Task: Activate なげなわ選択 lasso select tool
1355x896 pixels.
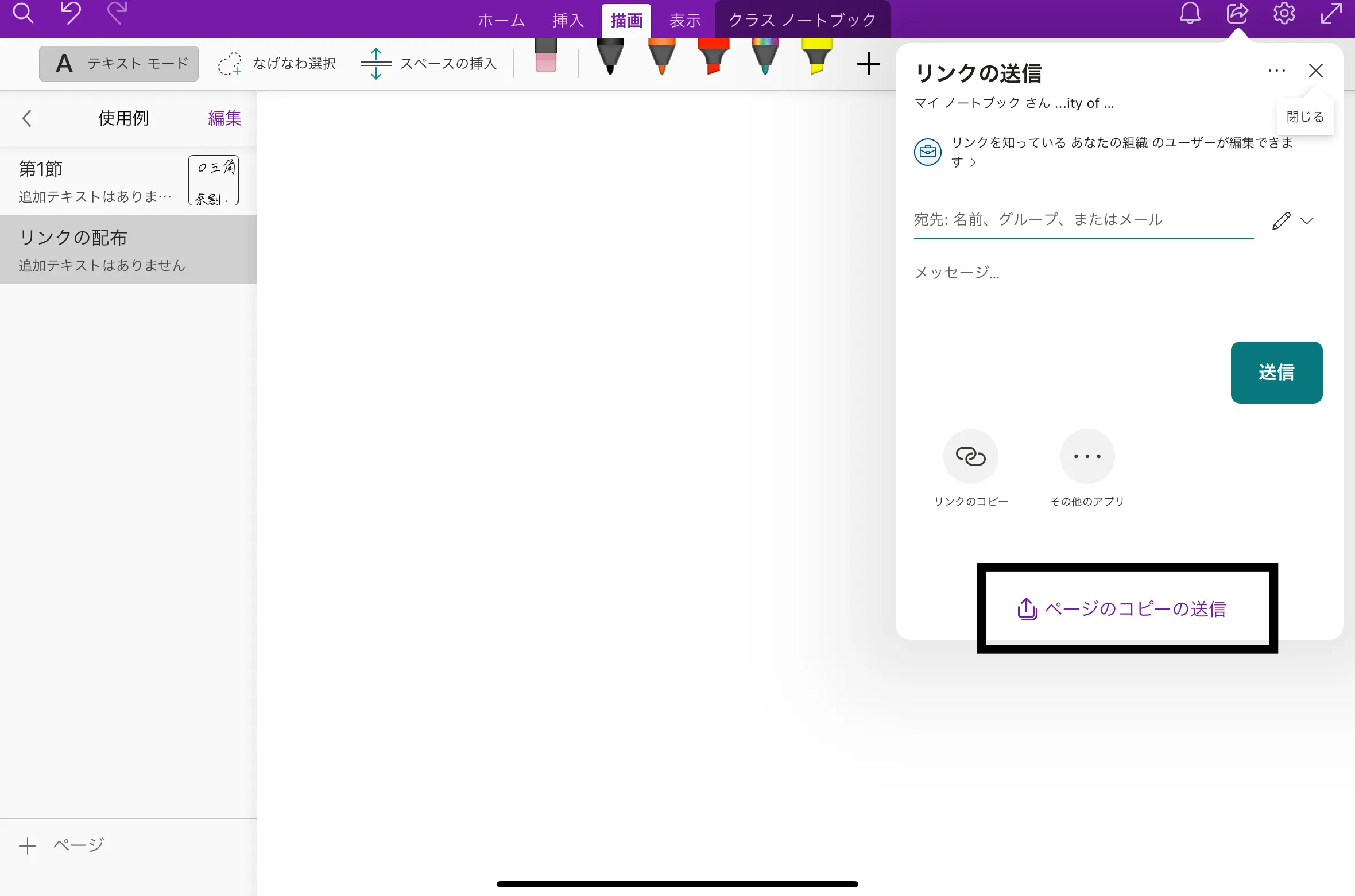Action: tap(277, 64)
